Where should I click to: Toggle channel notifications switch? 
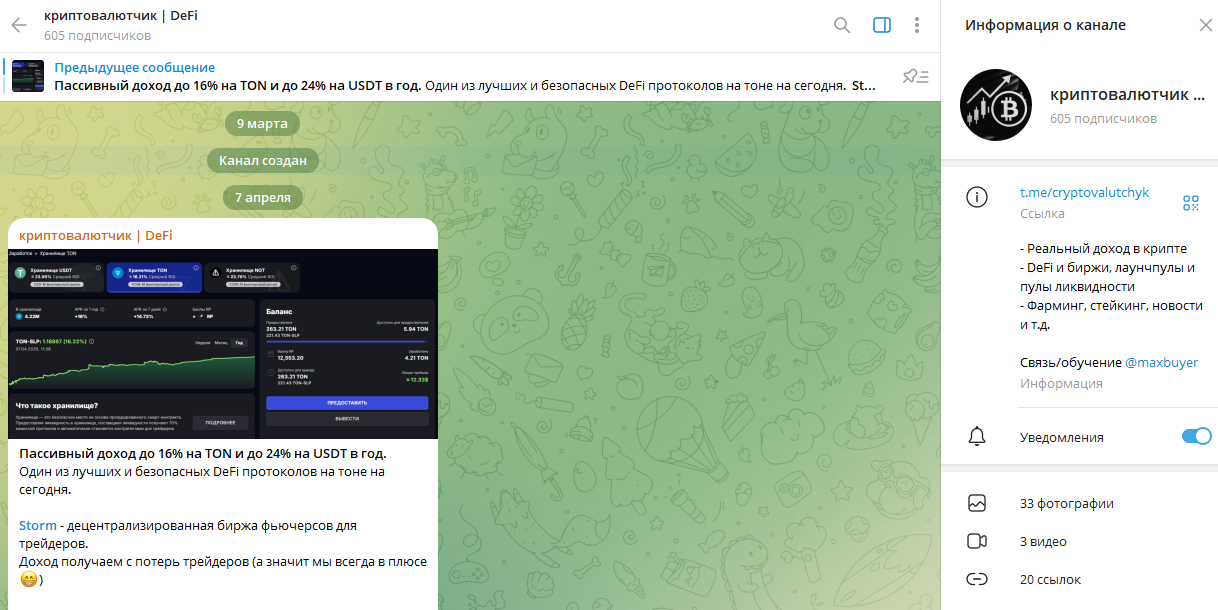click(x=1196, y=436)
